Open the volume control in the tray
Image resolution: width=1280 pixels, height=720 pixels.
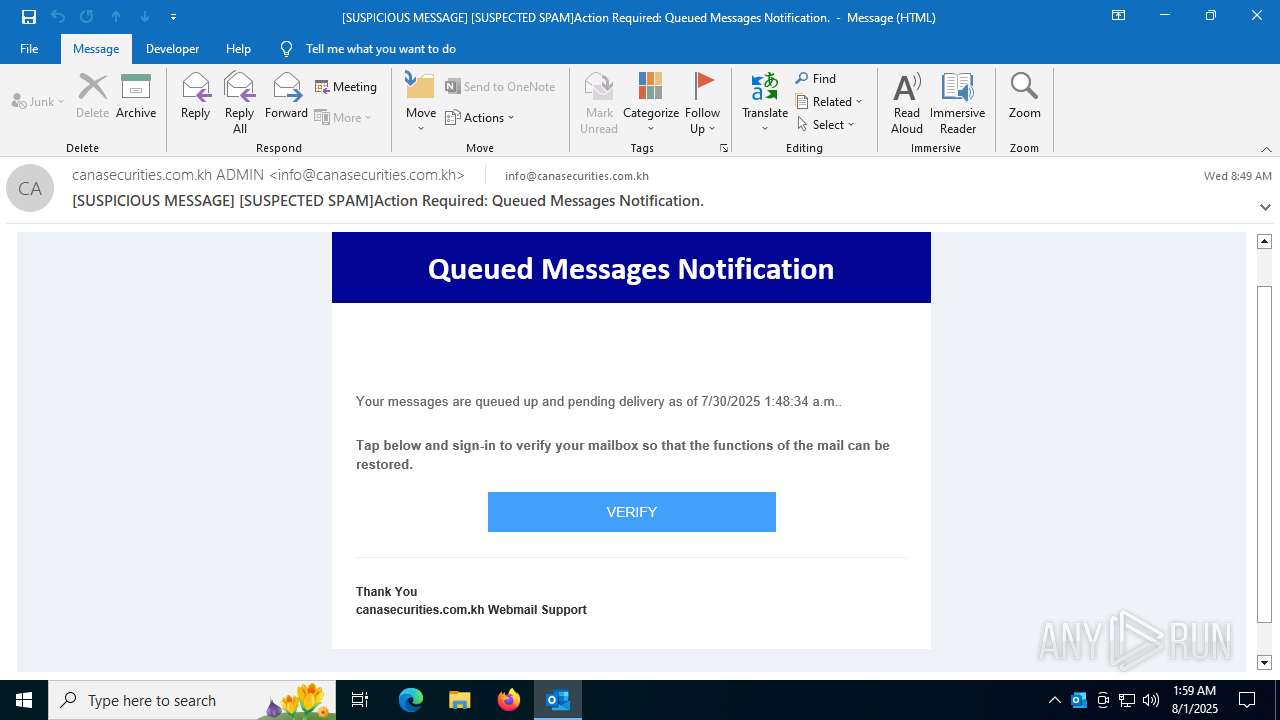1151,700
